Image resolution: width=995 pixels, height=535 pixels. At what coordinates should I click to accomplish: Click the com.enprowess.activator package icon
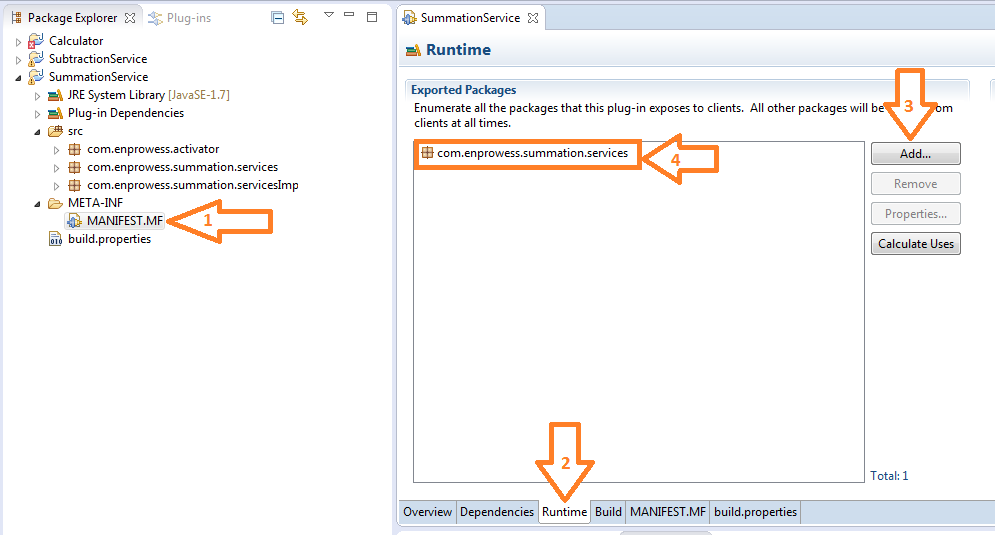pyautogui.click(x=74, y=149)
